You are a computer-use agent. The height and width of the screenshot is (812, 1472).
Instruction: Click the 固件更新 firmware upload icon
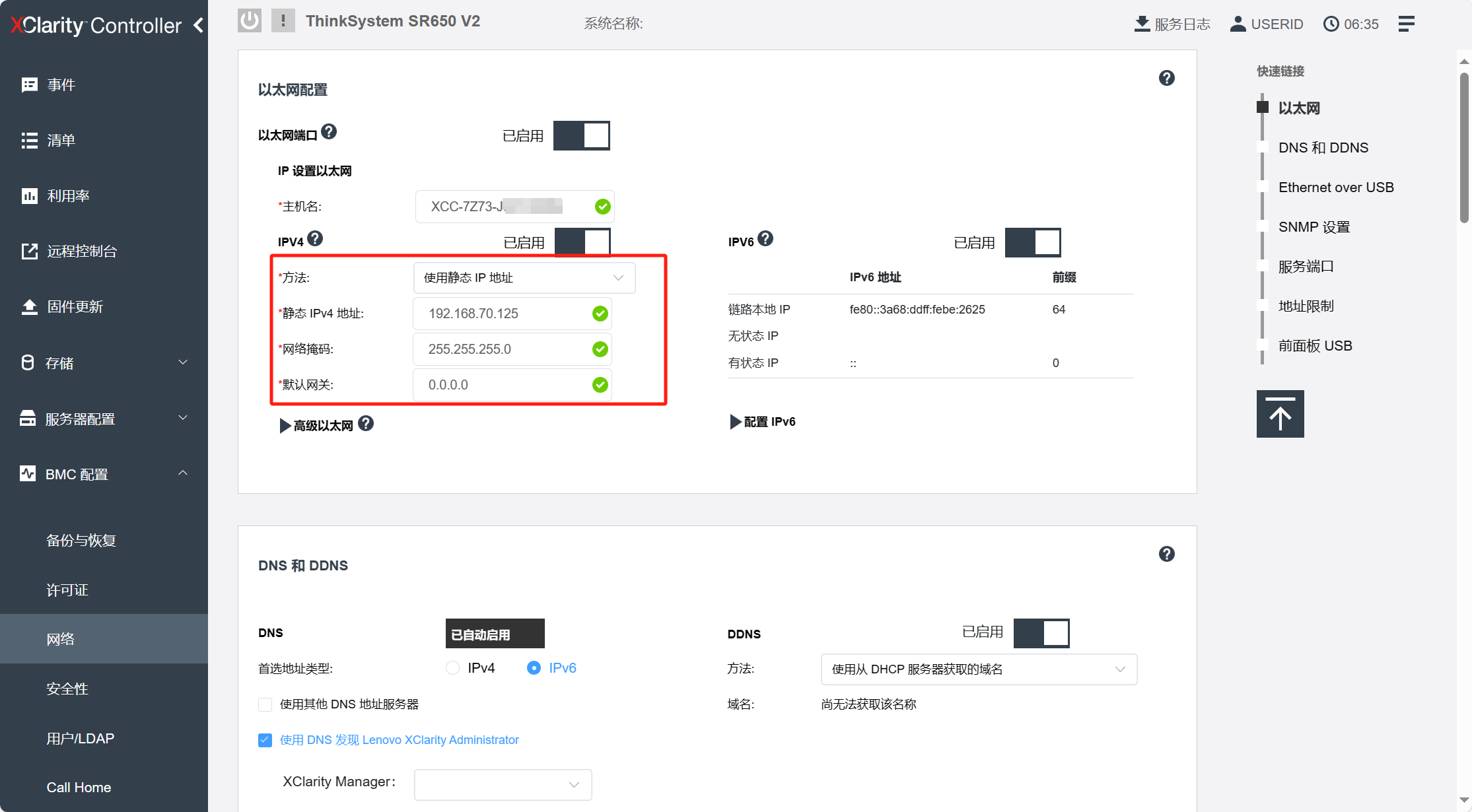coord(30,306)
